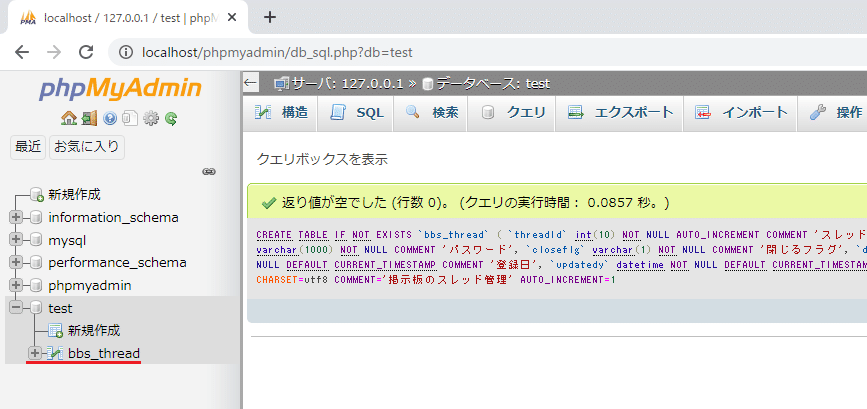867x409 pixels.
Task: Click the phpMyAdmin home icon
Action: click(69, 118)
